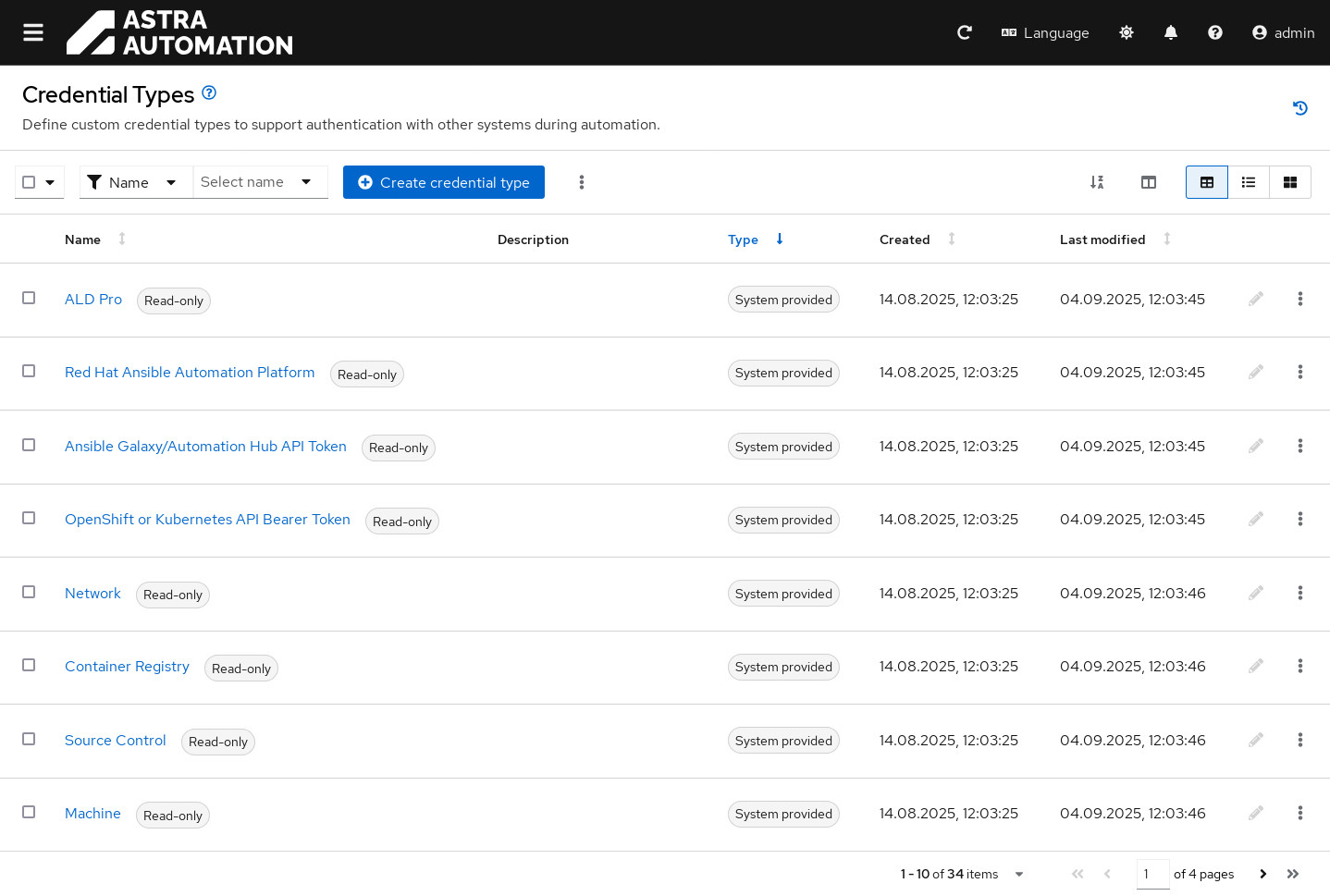1330x896 pixels.
Task: Open the manage columns icon
Action: pos(1148,182)
